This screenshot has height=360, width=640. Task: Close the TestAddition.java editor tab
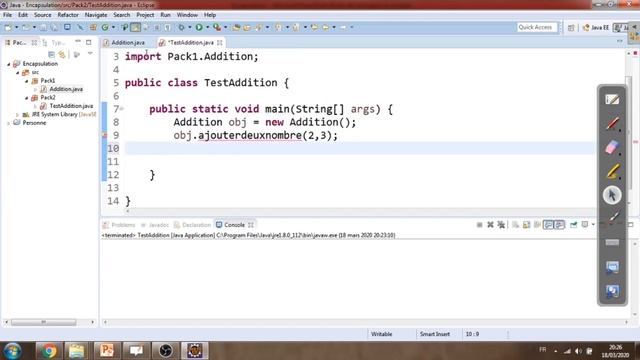pos(220,42)
